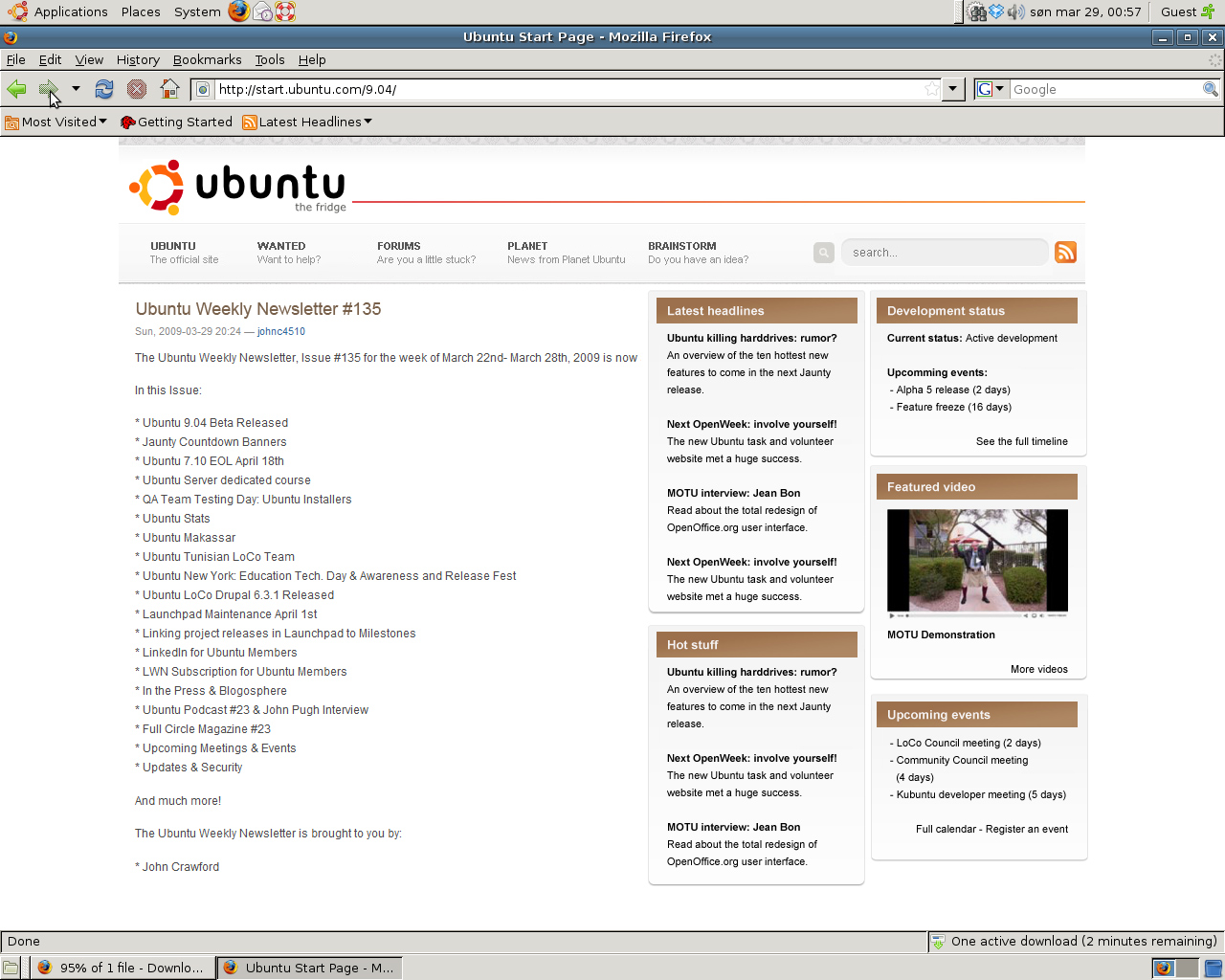This screenshot has width=1225, height=980.
Task: Open the Help menu in Firefox
Action: [x=312, y=59]
